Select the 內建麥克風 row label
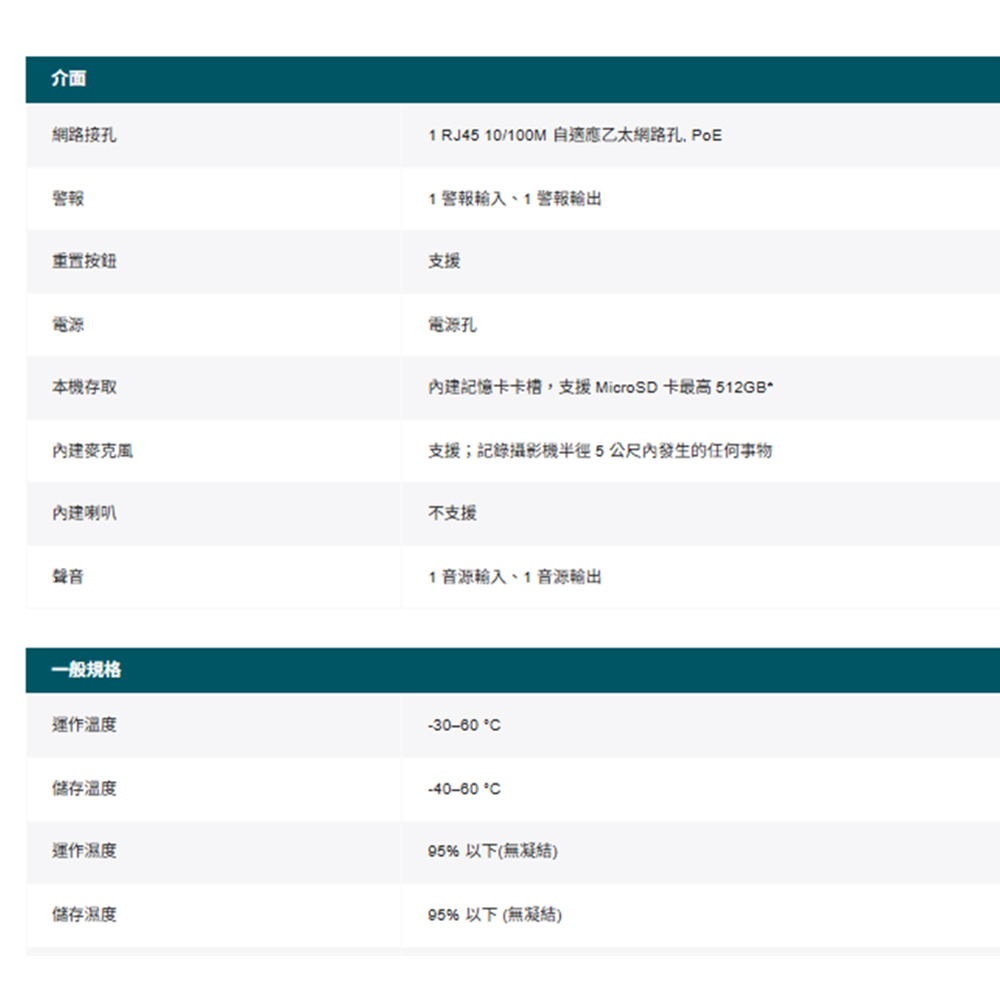Viewport: 1000px width, 1000px height. pos(92,451)
